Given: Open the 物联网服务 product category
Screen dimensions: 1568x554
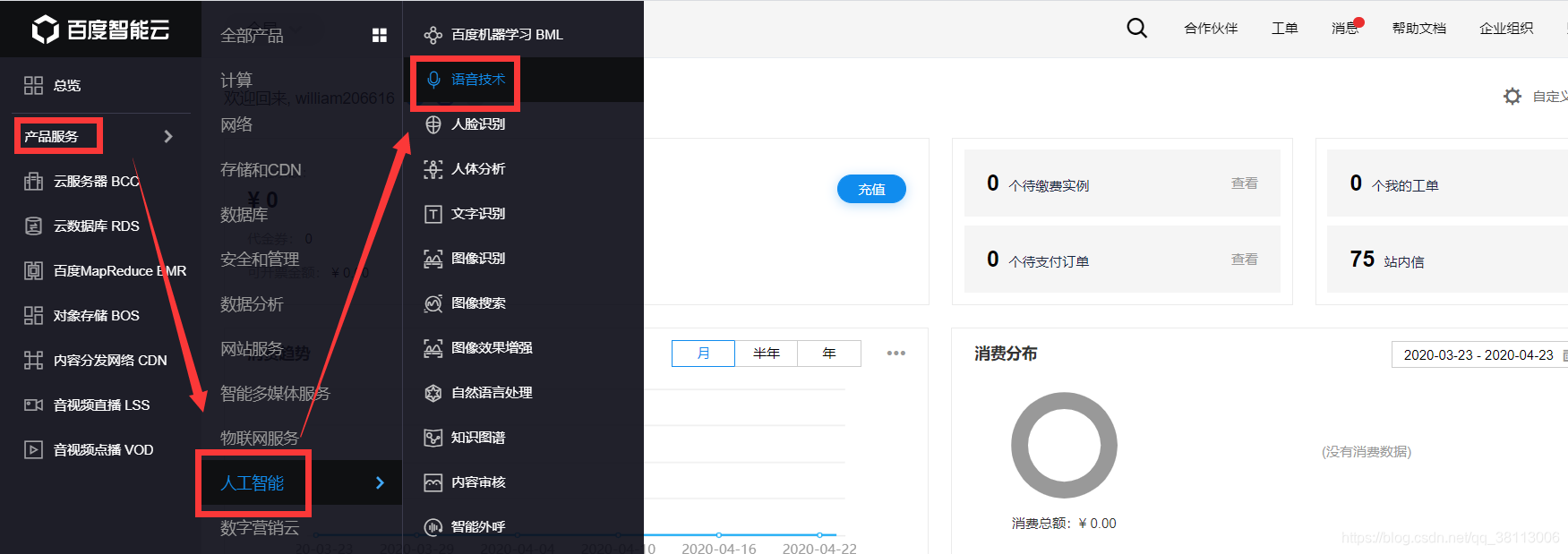Looking at the screenshot, I should 260,438.
